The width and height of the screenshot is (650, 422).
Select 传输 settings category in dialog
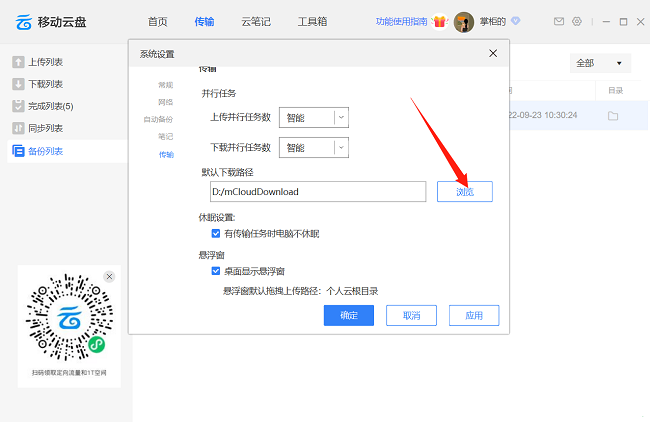(x=166, y=155)
